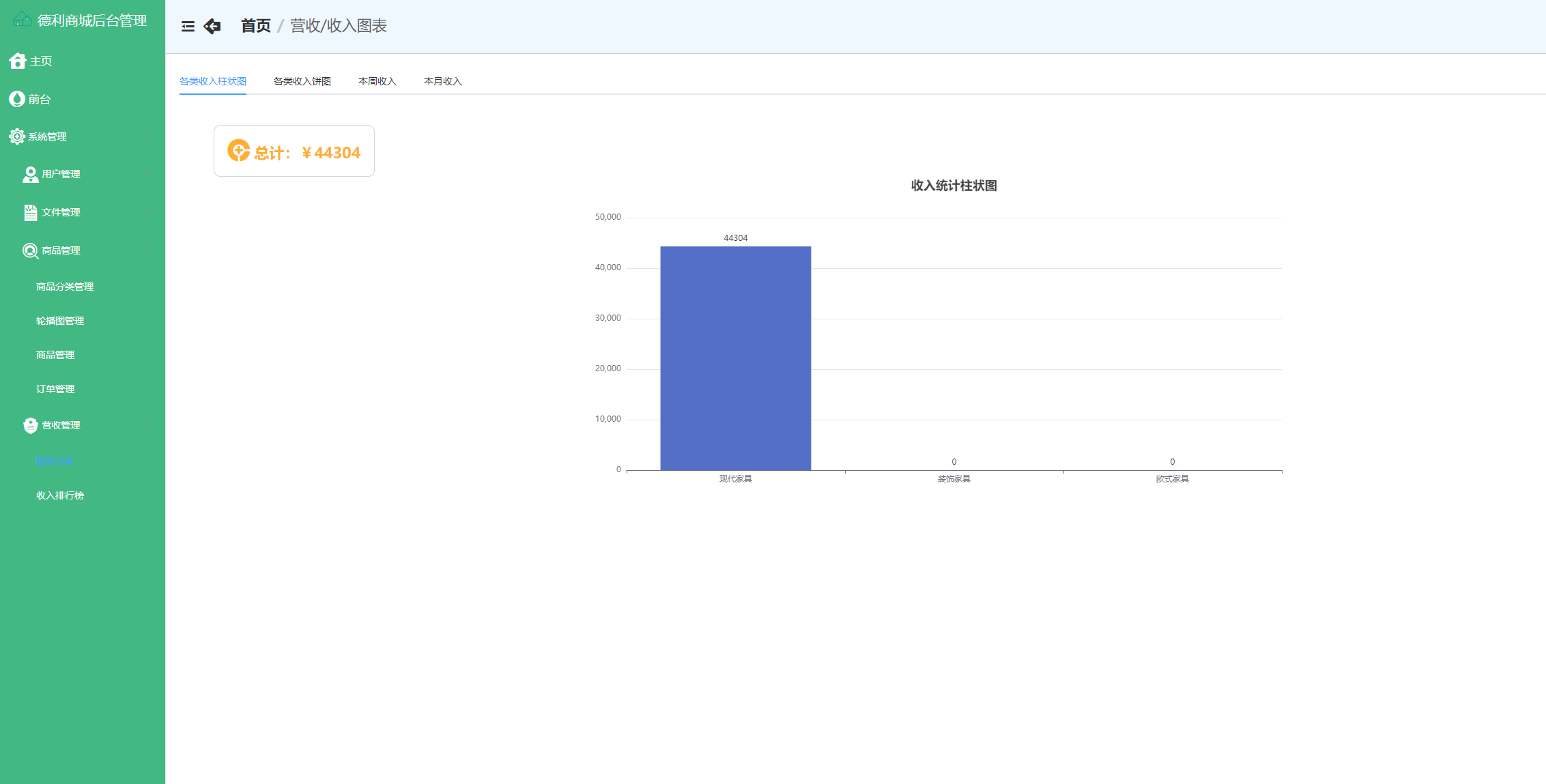Click the back arrow icon in header
Image resolution: width=1546 pixels, height=784 pixels.
click(x=212, y=26)
